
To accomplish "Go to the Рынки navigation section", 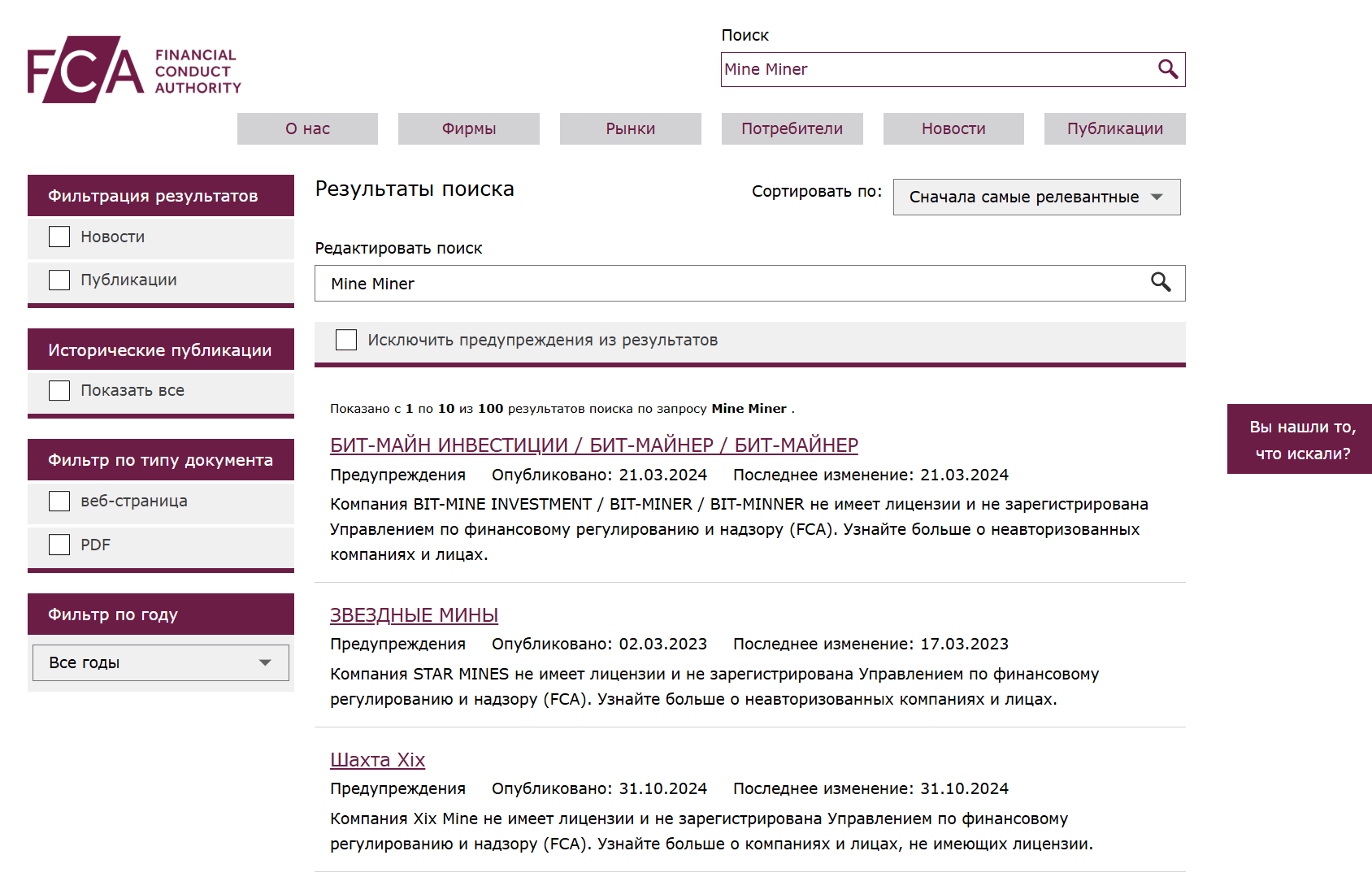I will coord(630,128).
